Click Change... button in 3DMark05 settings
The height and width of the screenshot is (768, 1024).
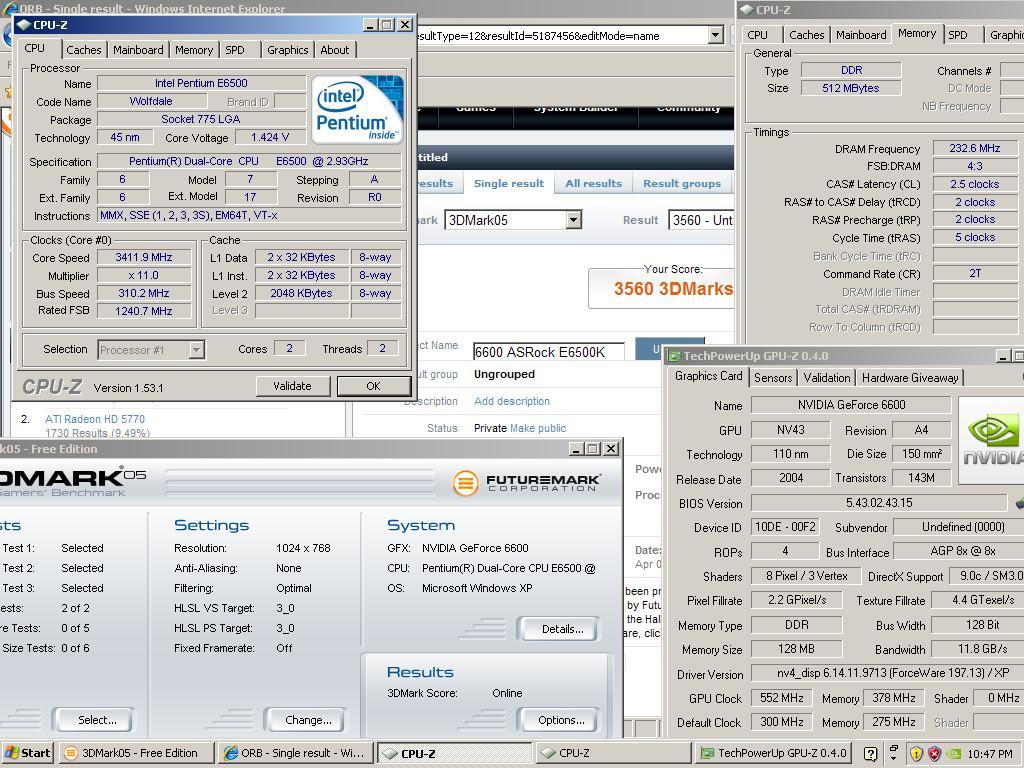308,720
